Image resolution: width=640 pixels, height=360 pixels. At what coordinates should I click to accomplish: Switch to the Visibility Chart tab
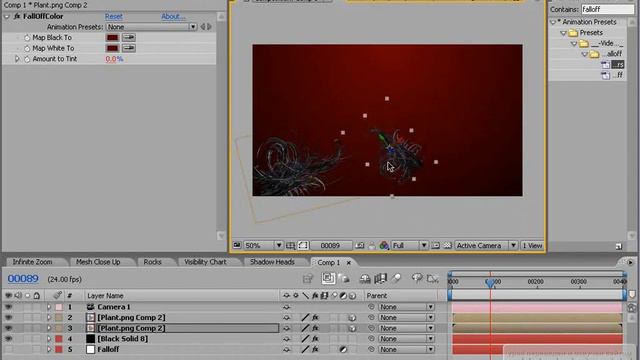pyautogui.click(x=205, y=262)
